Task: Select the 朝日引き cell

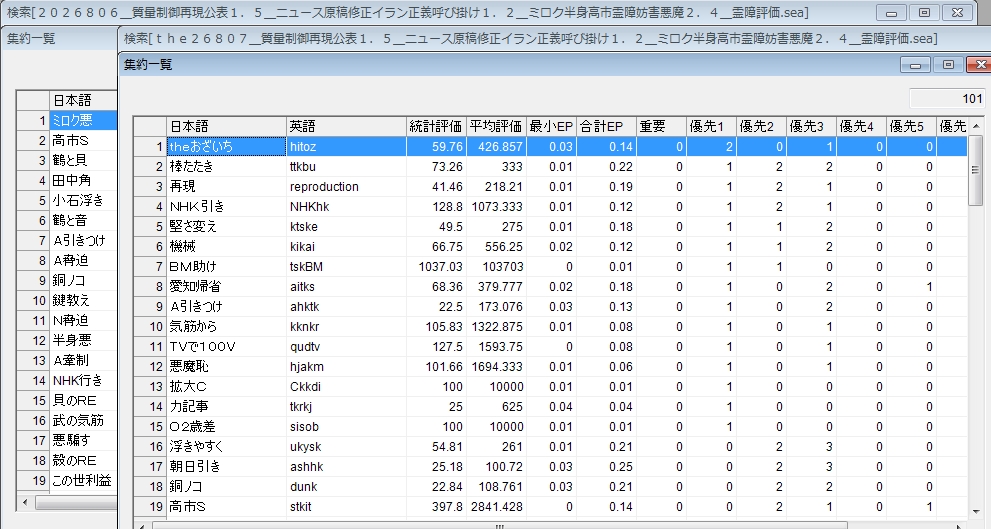Action: pos(226,467)
